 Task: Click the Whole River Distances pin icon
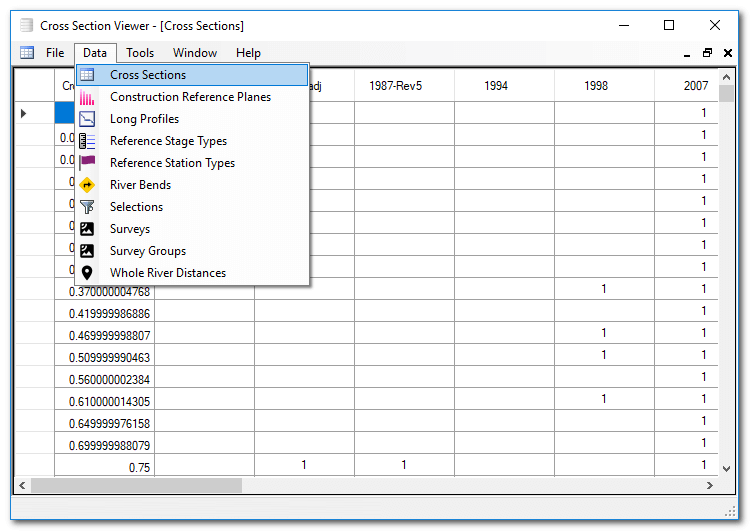click(x=88, y=273)
